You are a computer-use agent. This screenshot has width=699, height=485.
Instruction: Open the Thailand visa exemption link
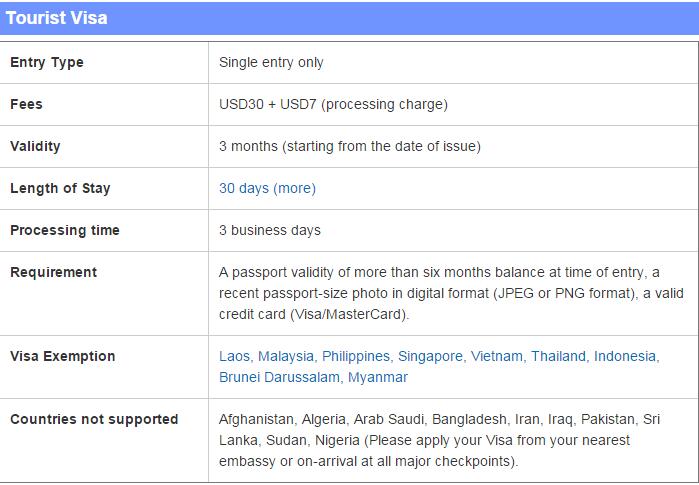(x=558, y=356)
